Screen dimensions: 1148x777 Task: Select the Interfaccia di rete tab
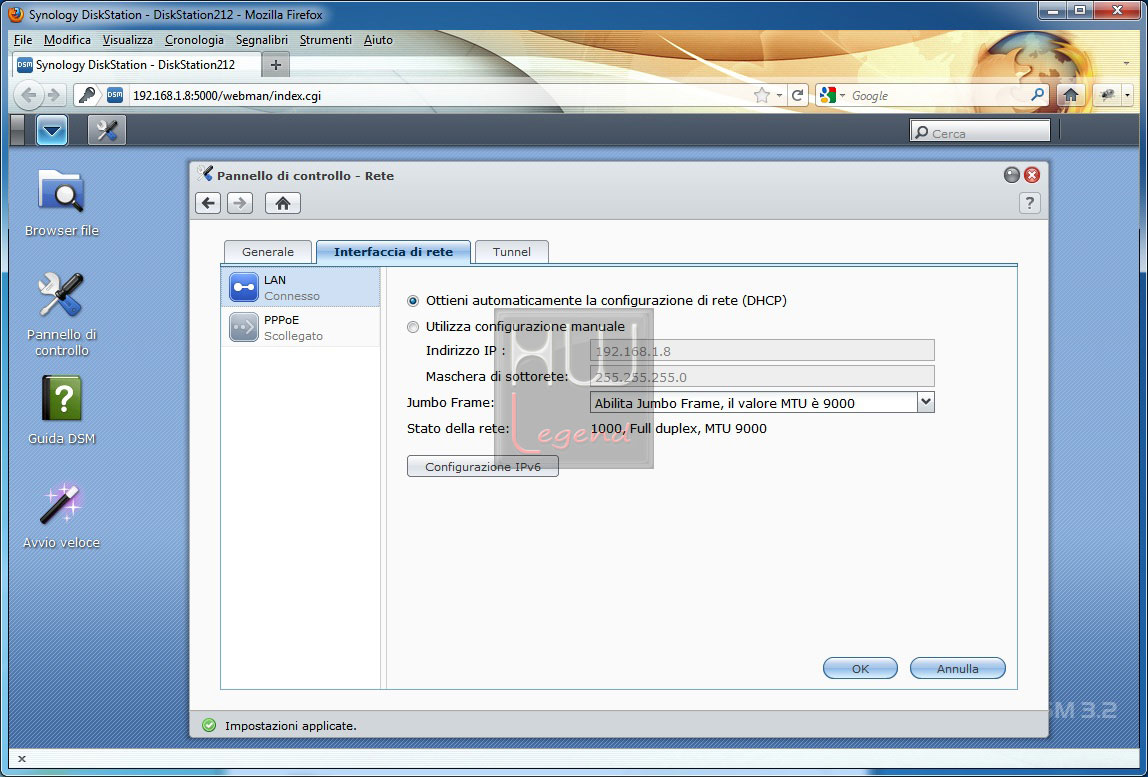(x=393, y=252)
